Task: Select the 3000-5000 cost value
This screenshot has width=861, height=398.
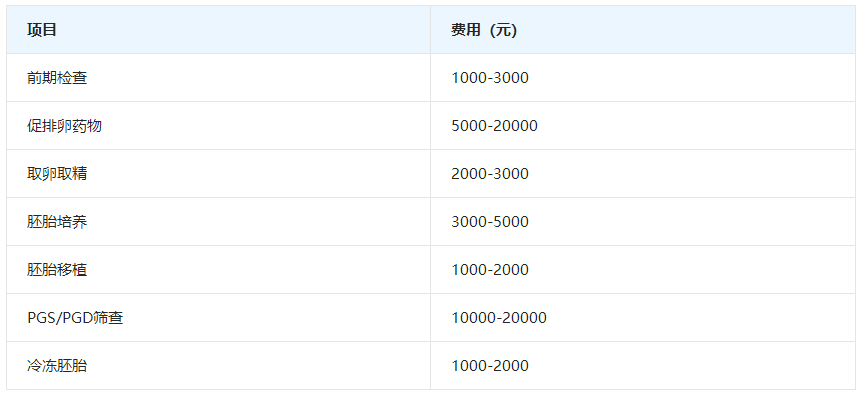Action: point(490,222)
